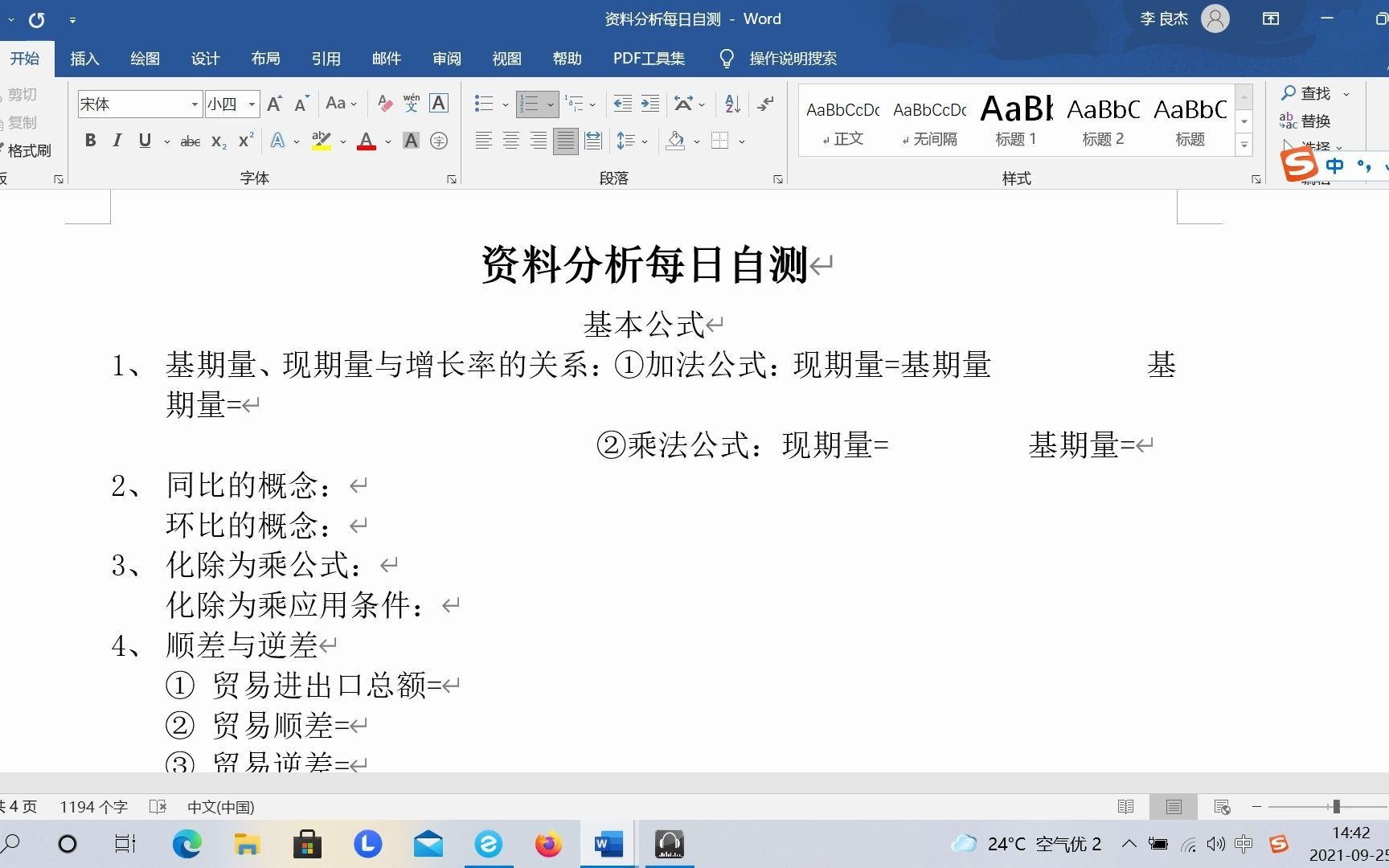Click the paragraph shading bucket icon
This screenshot has width=1389, height=868.
click(x=675, y=141)
